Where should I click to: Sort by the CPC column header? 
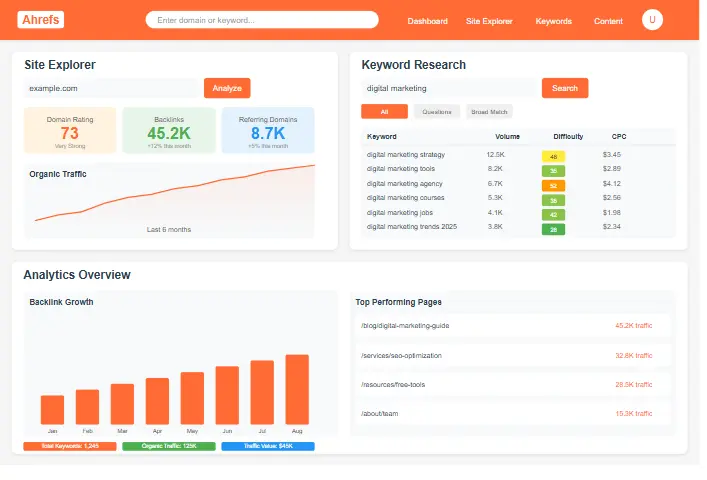tap(619, 136)
